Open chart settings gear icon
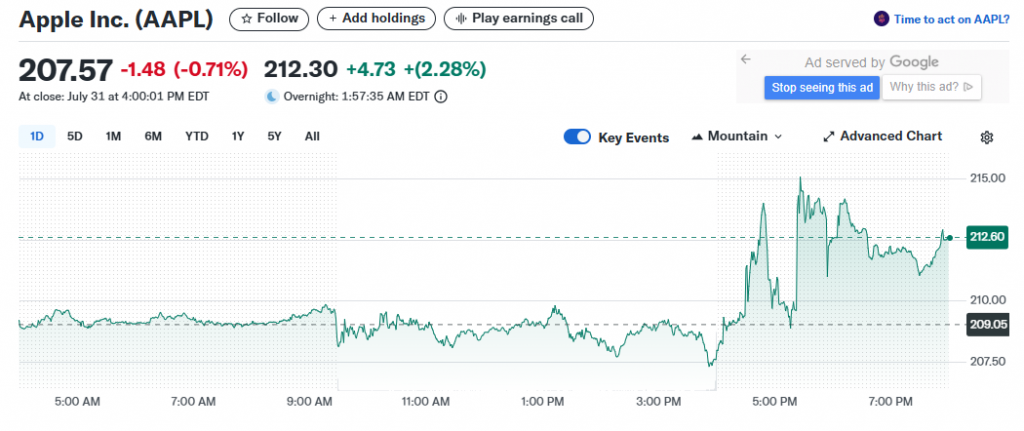 click(x=987, y=137)
